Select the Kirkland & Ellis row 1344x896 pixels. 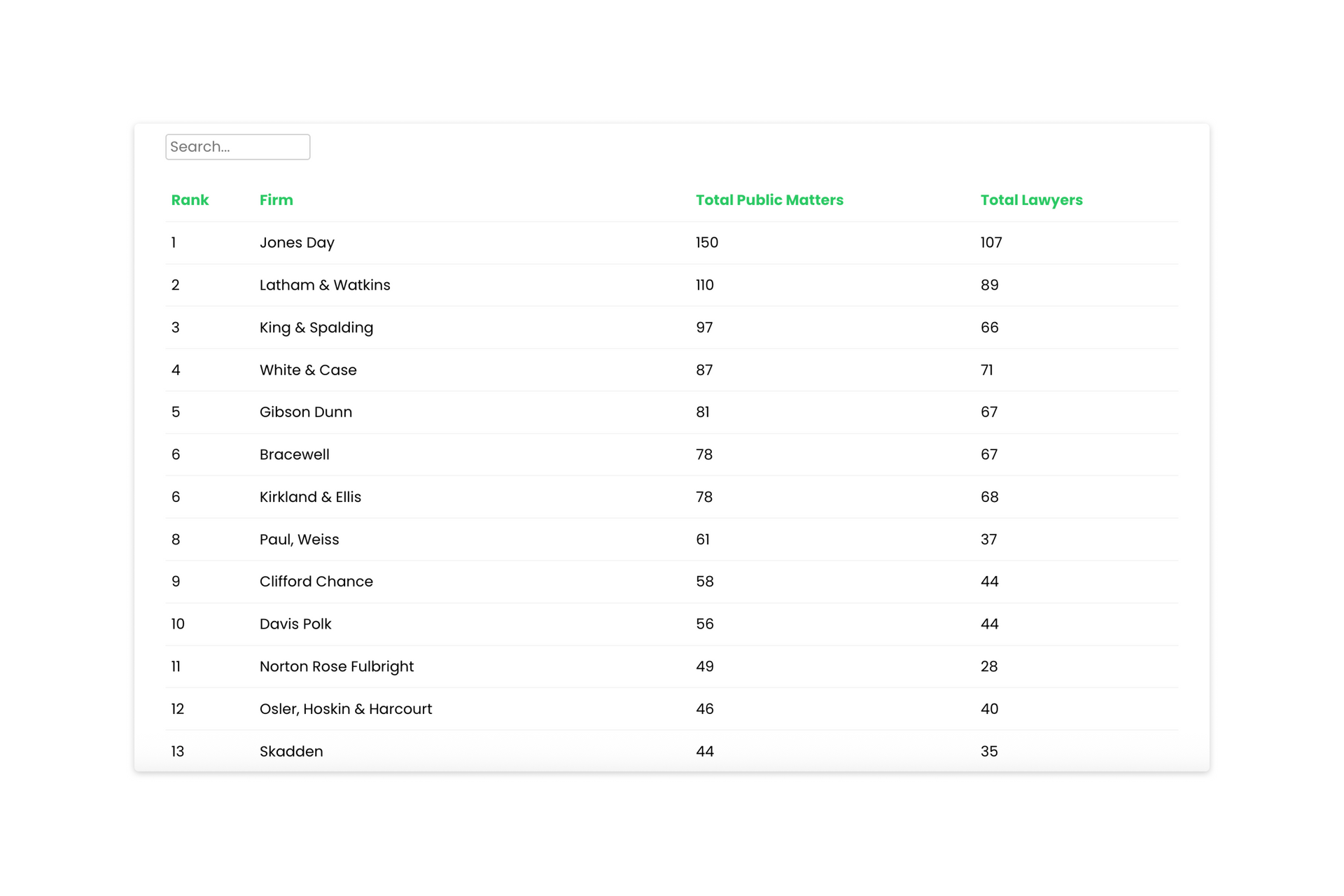(310, 497)
